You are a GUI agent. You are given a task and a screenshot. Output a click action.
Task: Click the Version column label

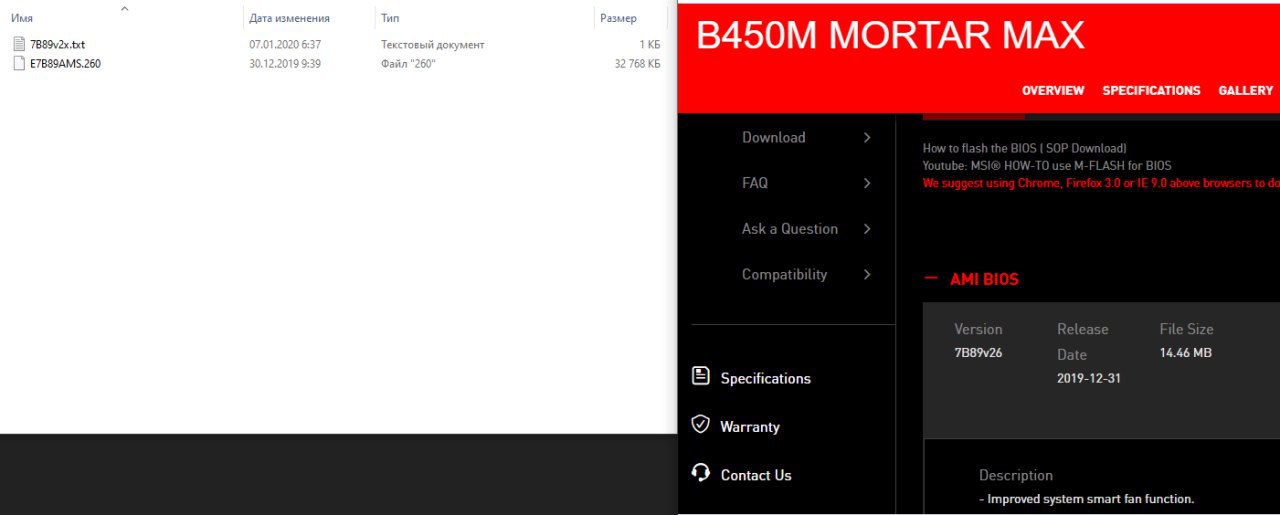point(978,329)
